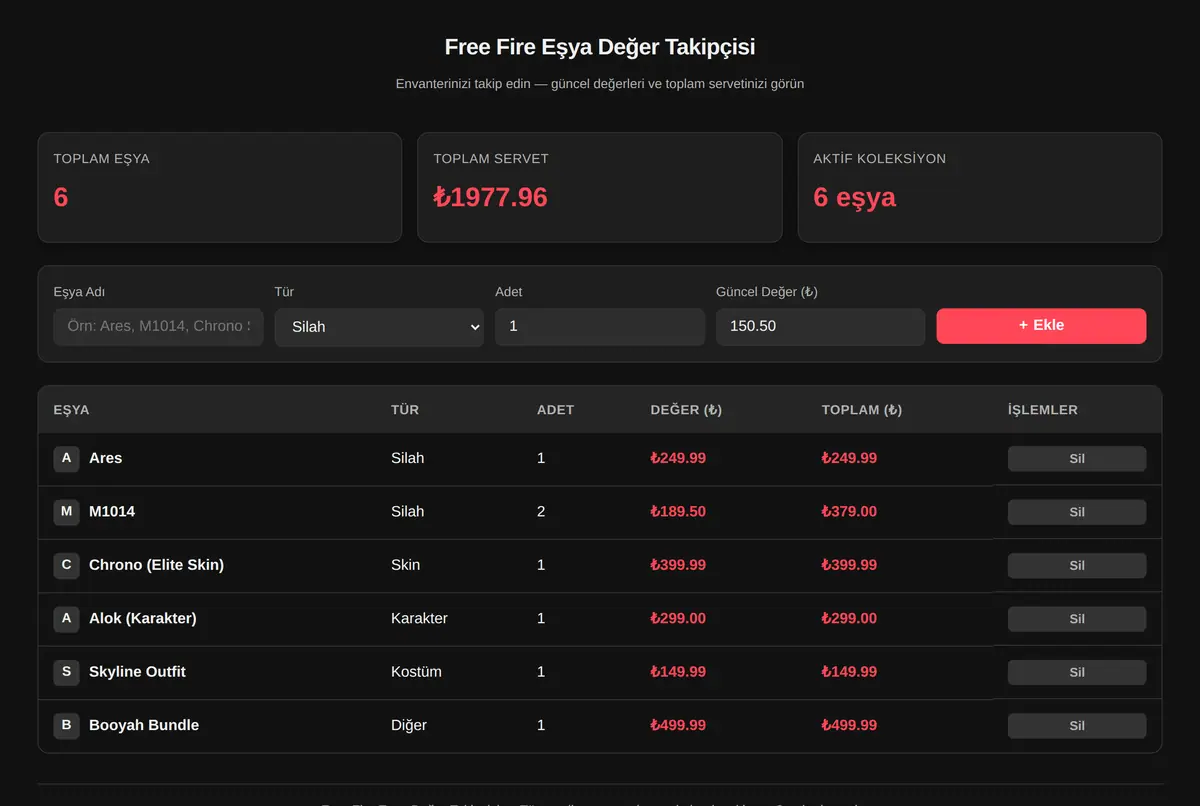Click the ₺189.50 unit value of M1014
The image size is (1200, 806).
click(678, 511)
